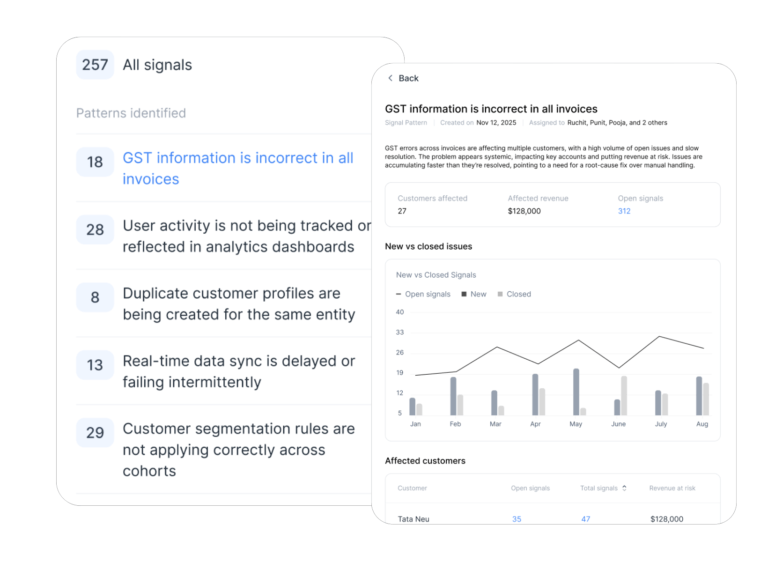
Task: Click the 8 badge for duplicate profiles
Action: [95, 297]
